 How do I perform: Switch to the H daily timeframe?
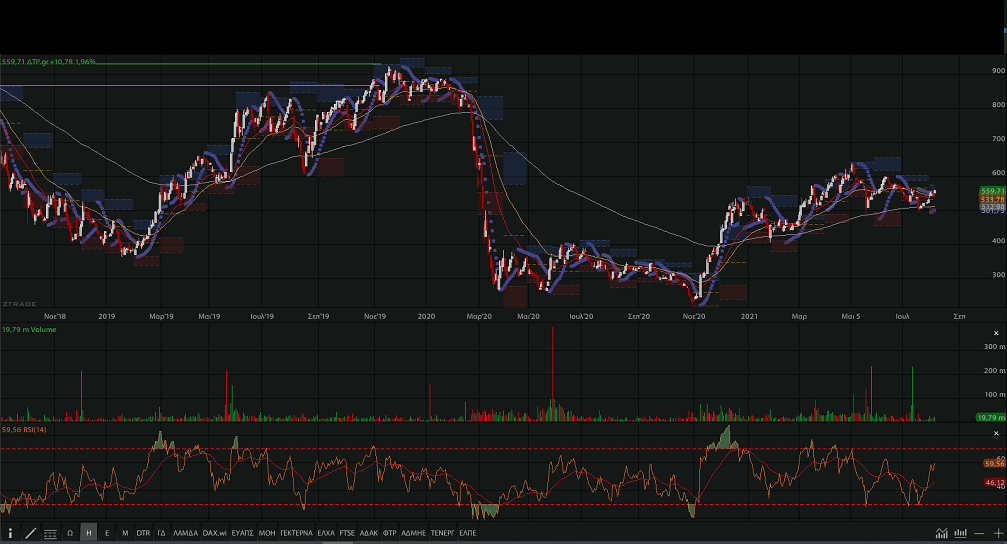[89, 533]
